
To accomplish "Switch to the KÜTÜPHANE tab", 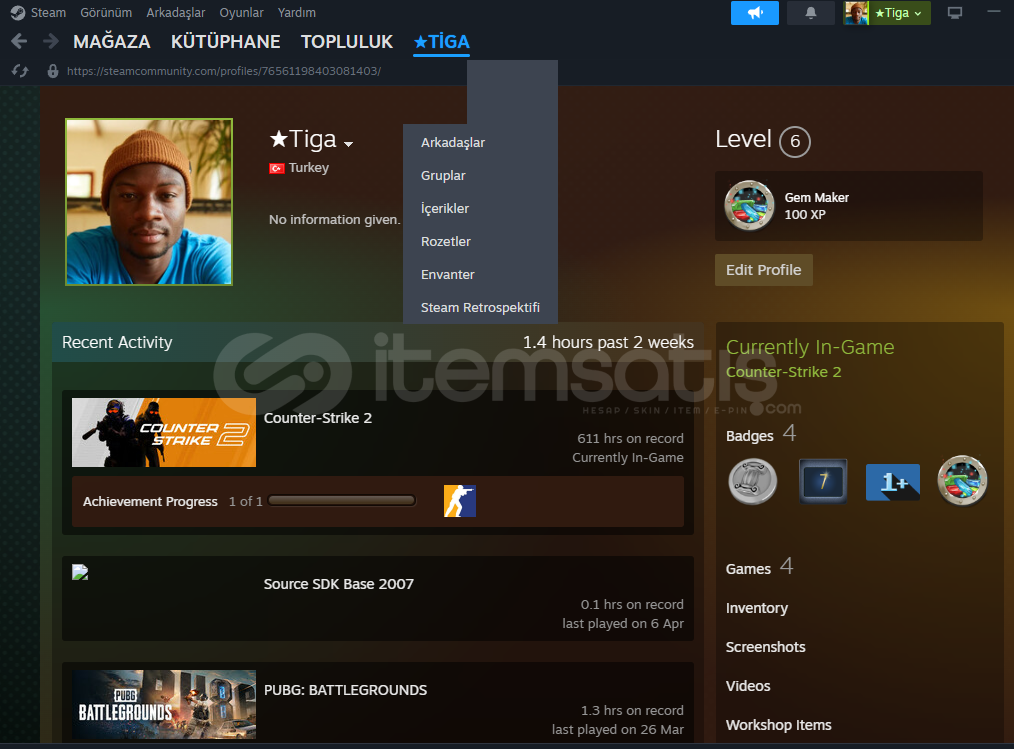I will [226, 42].
